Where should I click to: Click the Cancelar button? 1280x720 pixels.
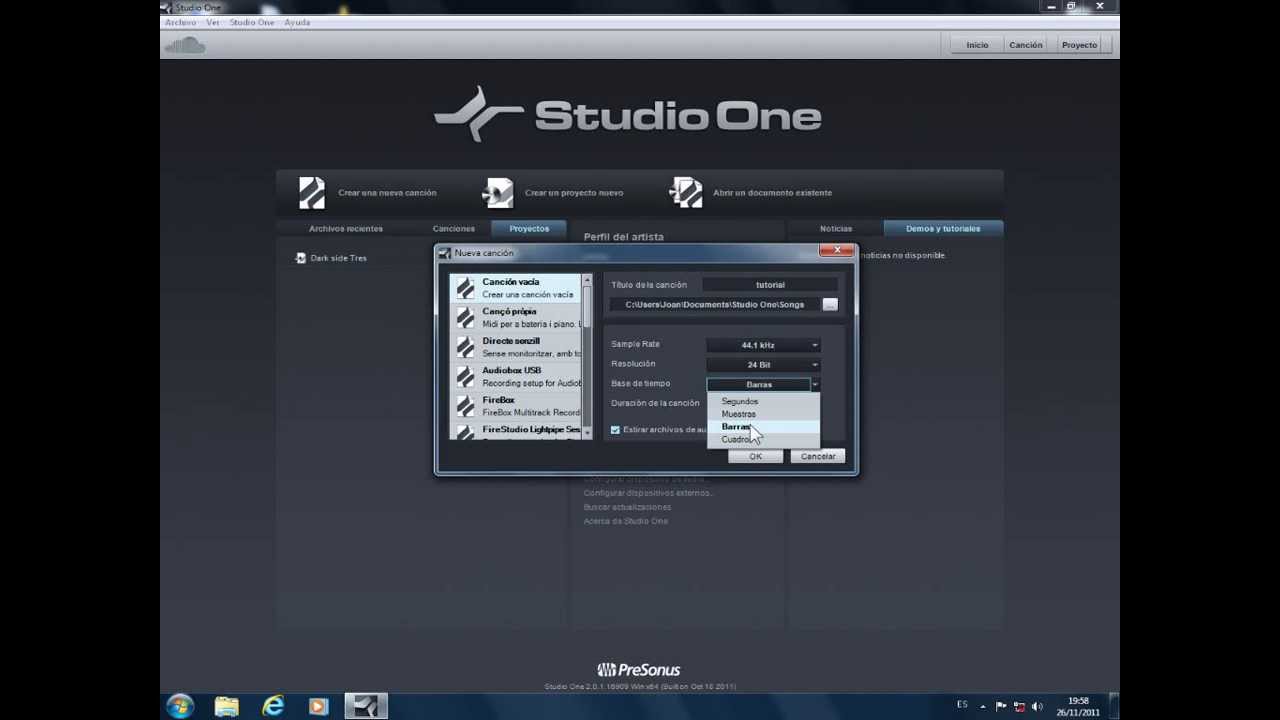818,457
